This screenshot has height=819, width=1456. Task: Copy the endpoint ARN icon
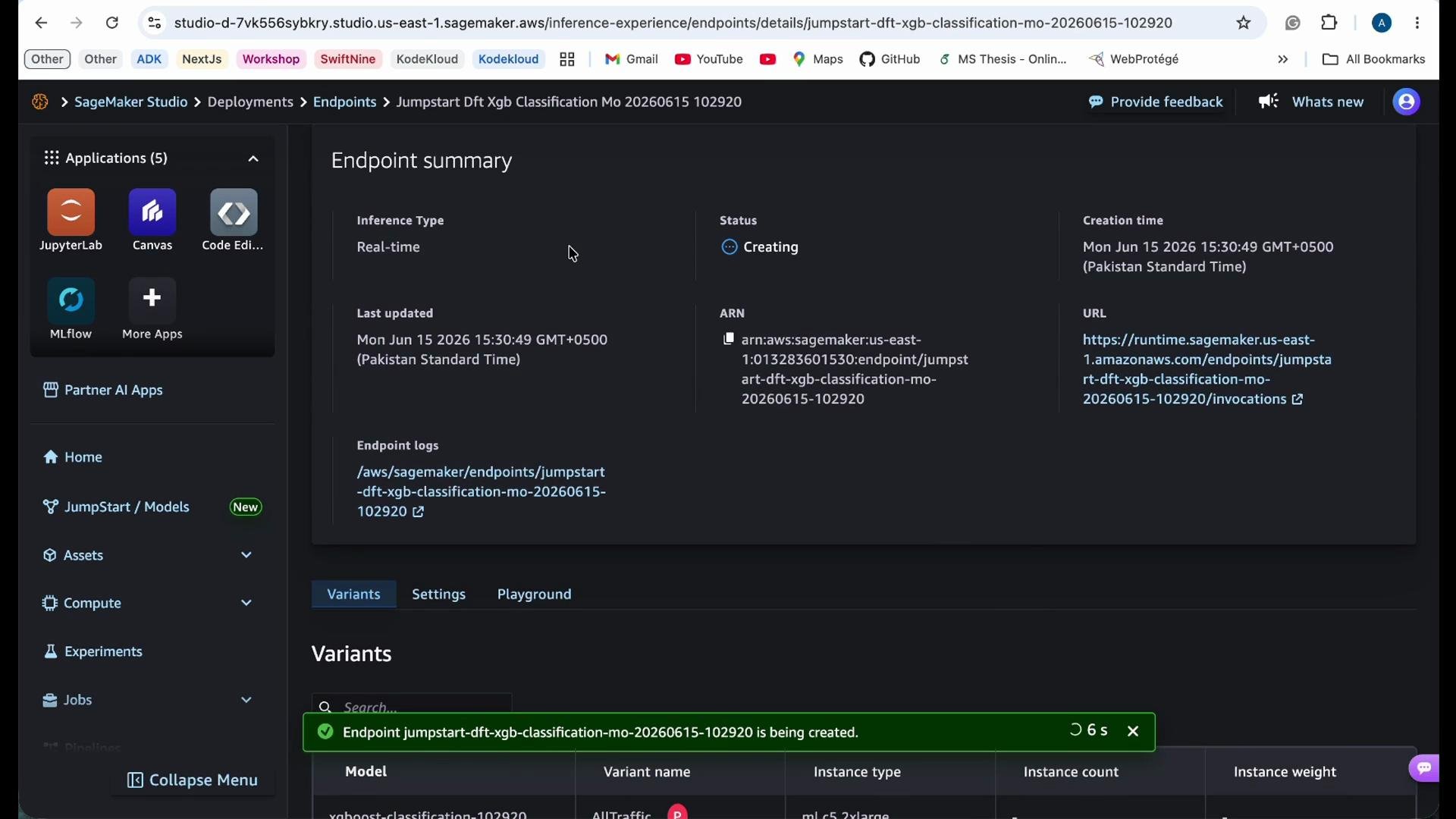pyautogui.click(x=729, y=339)
